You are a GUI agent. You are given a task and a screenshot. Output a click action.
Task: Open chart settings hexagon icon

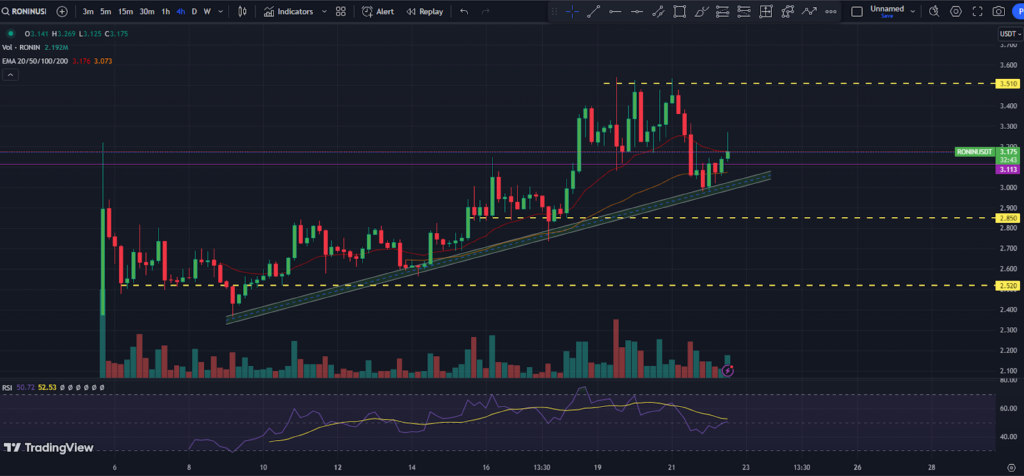(x=956, y=11)
